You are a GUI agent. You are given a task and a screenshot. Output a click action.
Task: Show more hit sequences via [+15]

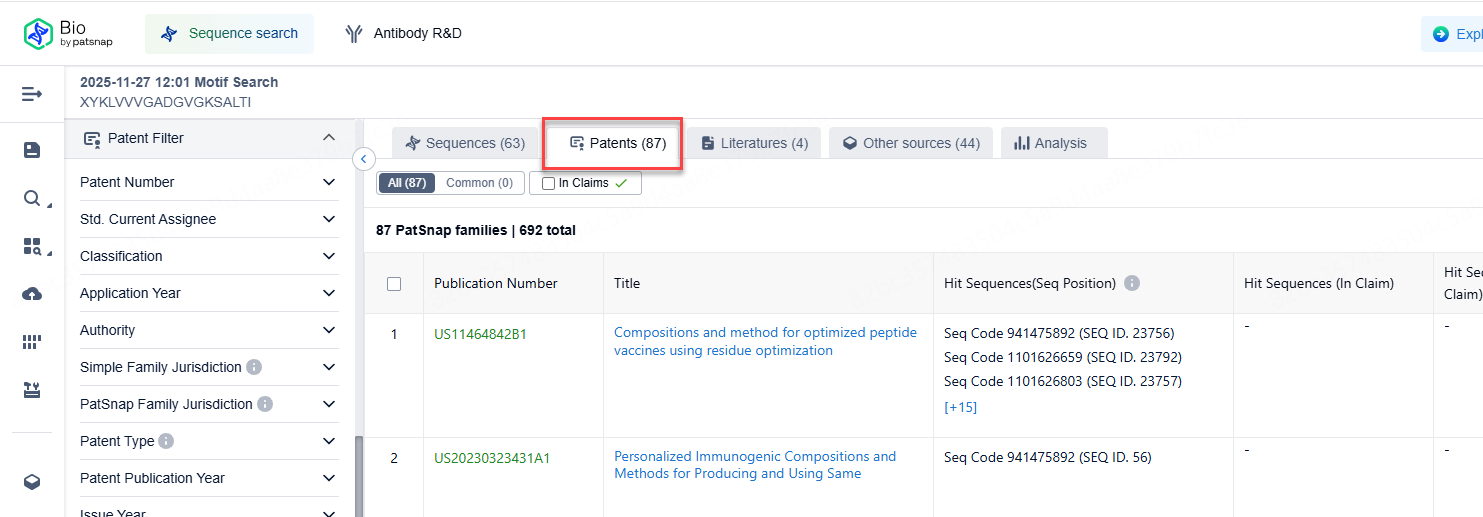click(960, 407)
